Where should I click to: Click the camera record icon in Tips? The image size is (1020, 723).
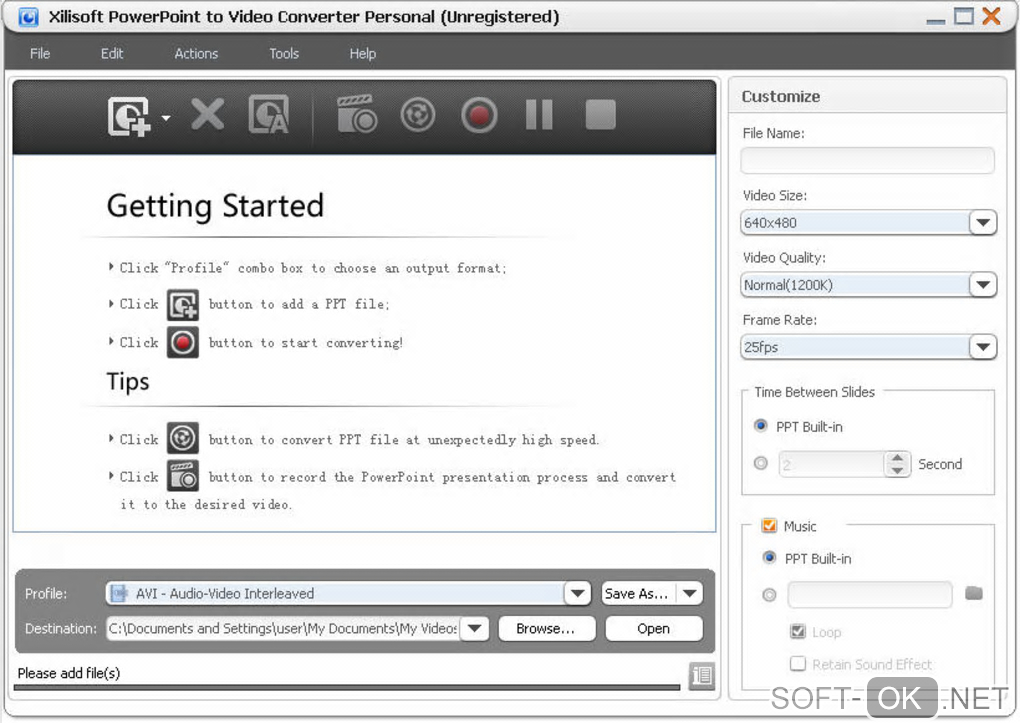tap(183, 476)
